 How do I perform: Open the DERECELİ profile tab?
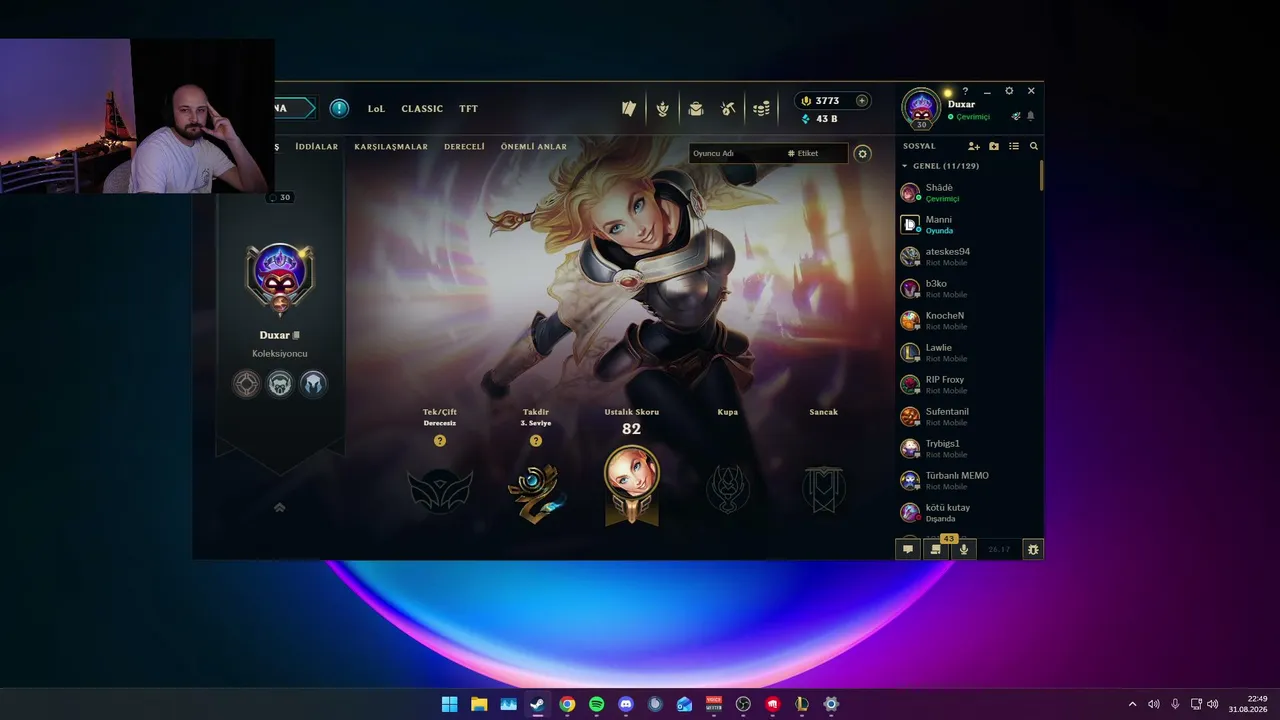465,147
